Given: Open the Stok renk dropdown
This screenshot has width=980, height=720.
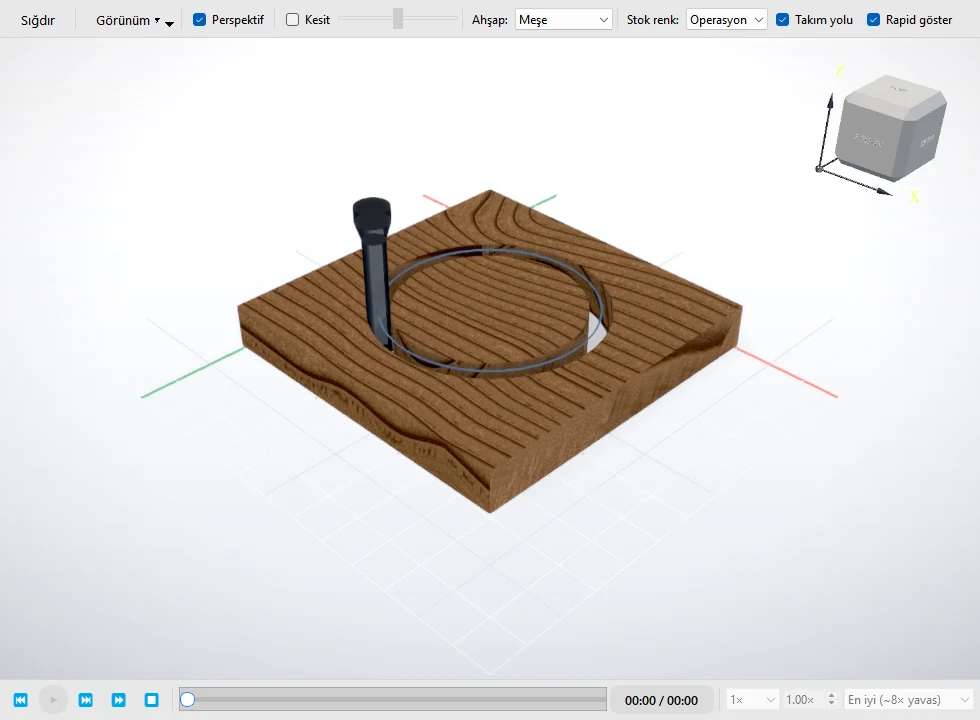Looking at the screenshot, I should click(x=726, y=20).
